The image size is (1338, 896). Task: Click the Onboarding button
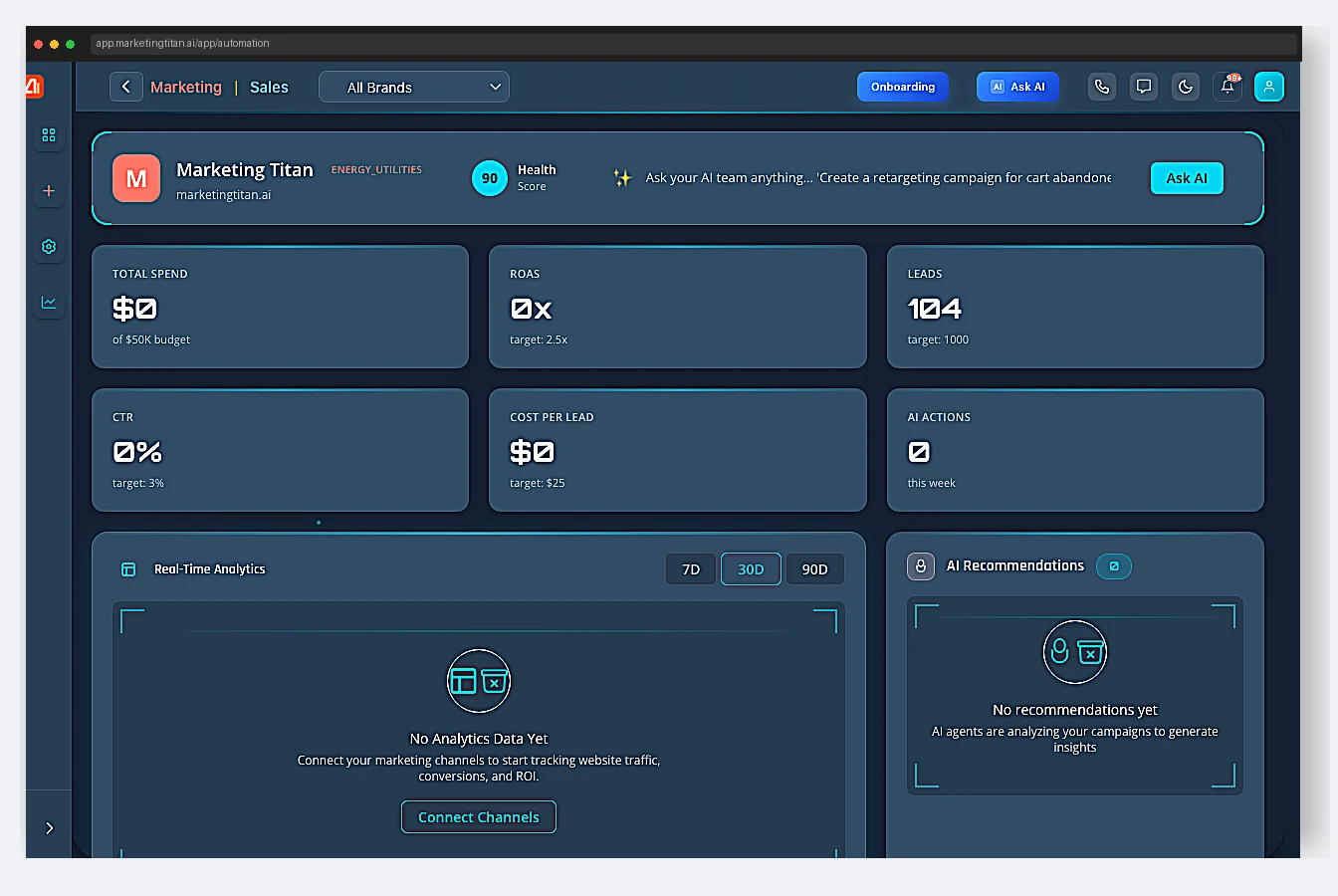click(903, 87)
